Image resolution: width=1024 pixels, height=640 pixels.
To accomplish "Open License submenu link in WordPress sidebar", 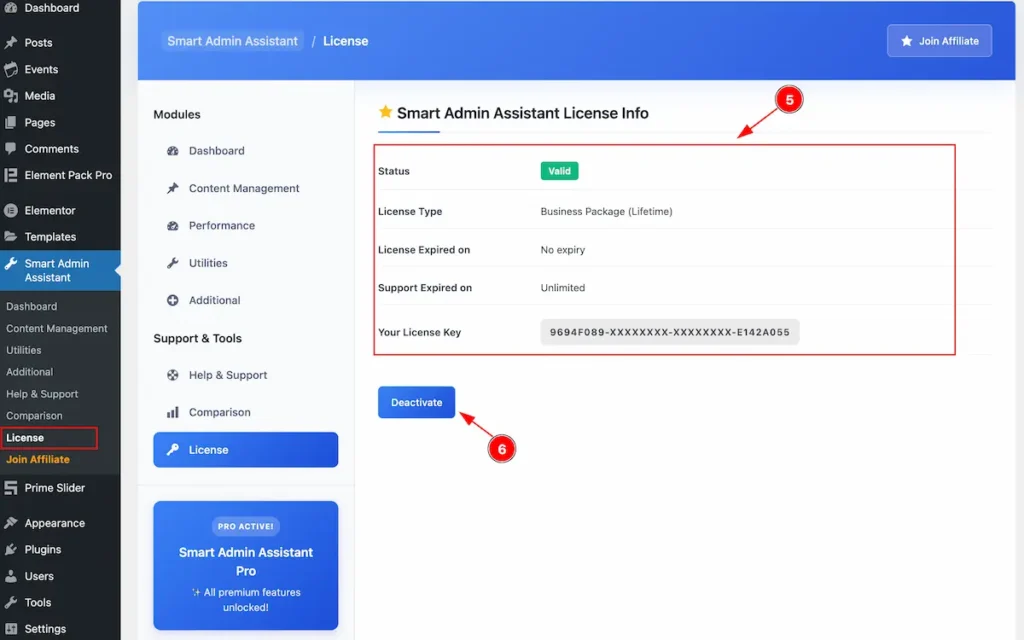I will 25,438.
